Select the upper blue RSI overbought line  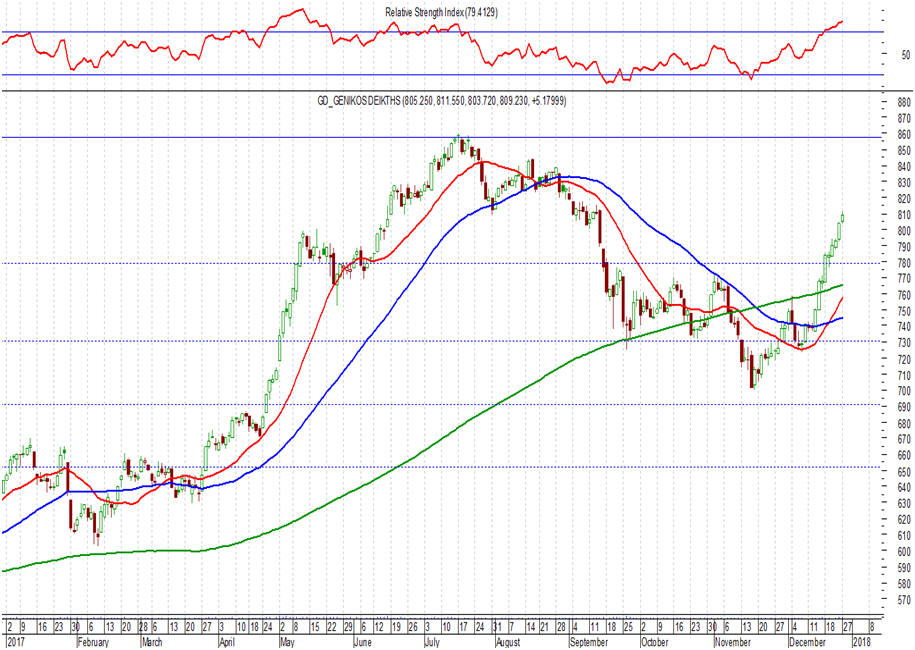pos(441,32)
